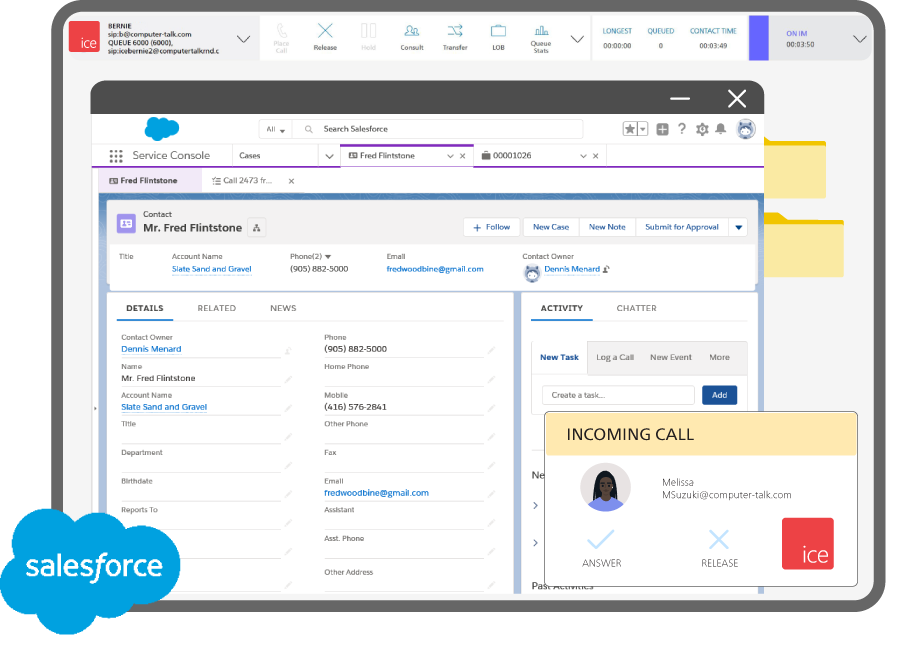Click the Create a task input field
Image resolution: width=900 pixels, height=646 pixels.
618,395
